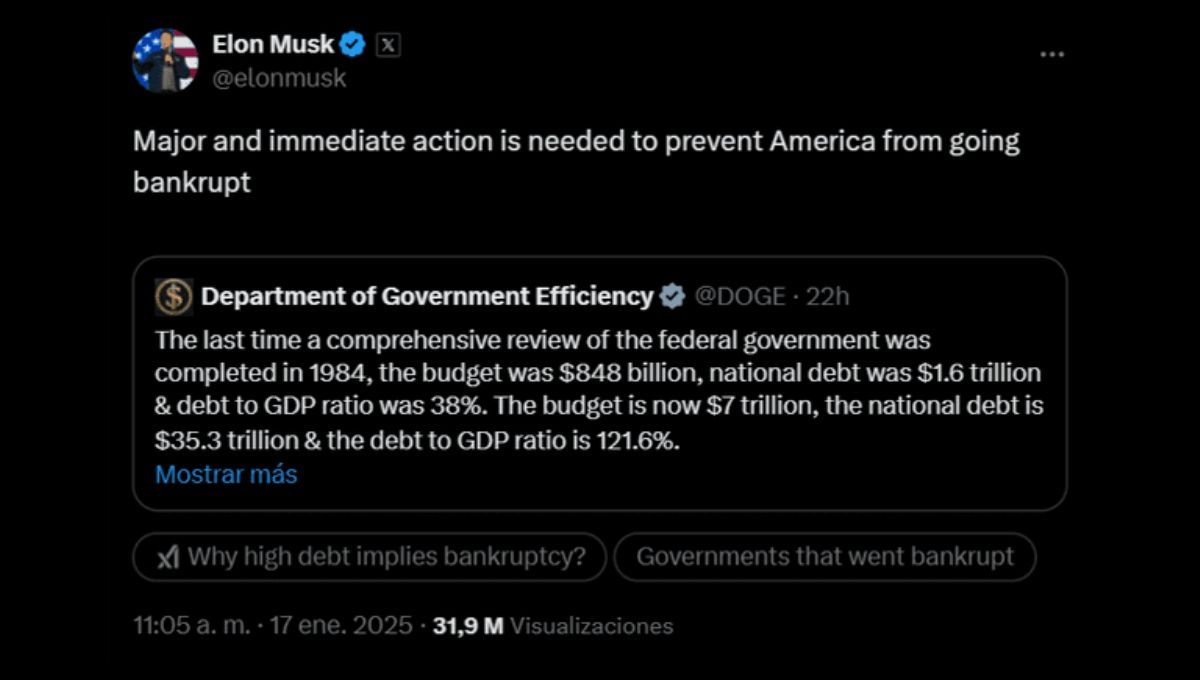Select 'Governments that went bankrupt' suggestion

click(x=824, y=557)
